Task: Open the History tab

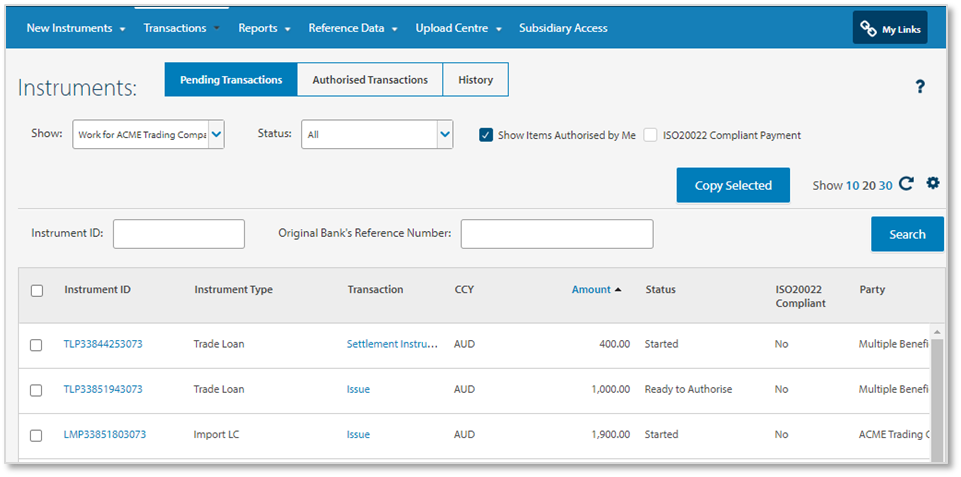Action: [x=475, y=80]
